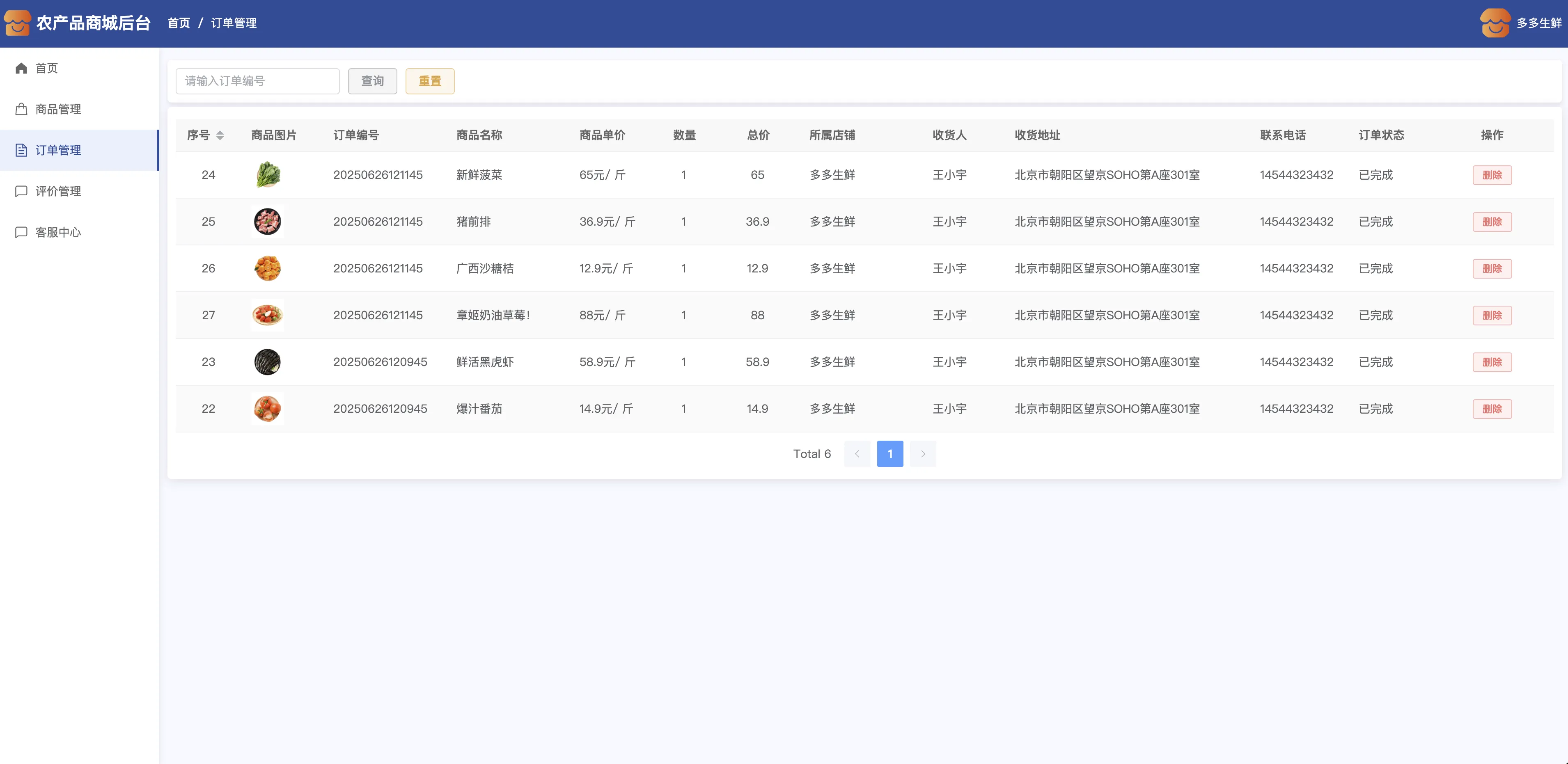Click the home icon in sidebar
Viewport: 1568px width, 764px height.
(x=21, y=68)
